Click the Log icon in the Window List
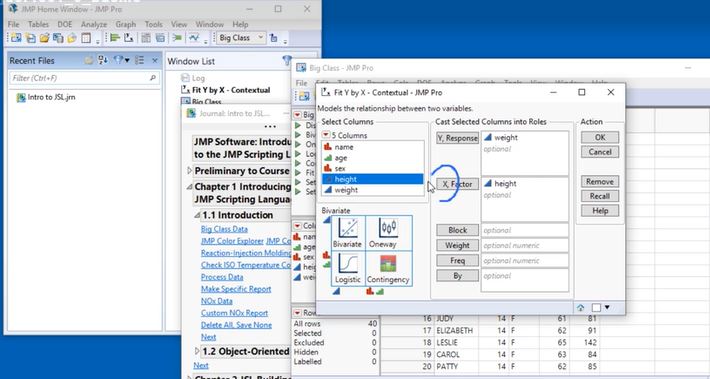710x379 pixels. [185, 78]
